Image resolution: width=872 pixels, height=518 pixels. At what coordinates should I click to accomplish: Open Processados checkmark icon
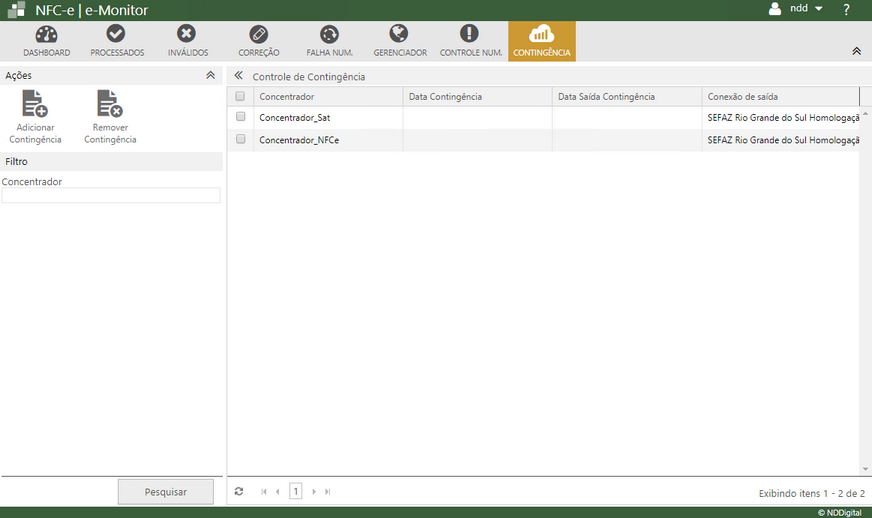116,35
